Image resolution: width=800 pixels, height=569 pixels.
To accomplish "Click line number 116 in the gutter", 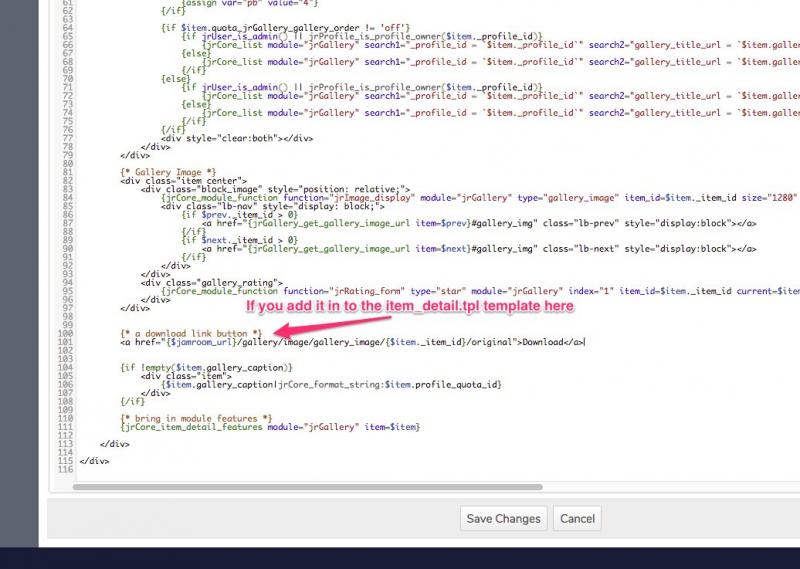I will click(x=65, y=469).
